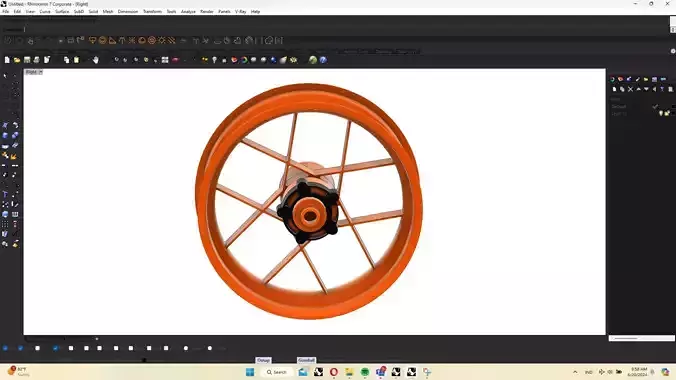Toggle the Disable osnap round option
Image resolution: width=676 pixels, height=380 pixels.
210,348
